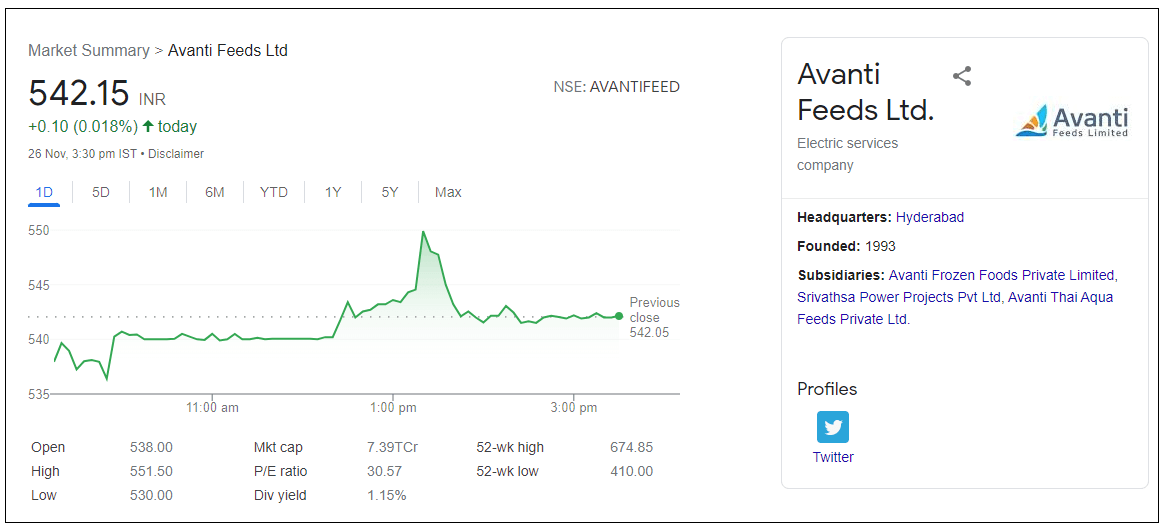Viewport: 1166px width, 529px height.
Task: Click the 26 Nov, 3:30 pm IST timestamp
Action: pyautogui.click(x=83, y=154)
